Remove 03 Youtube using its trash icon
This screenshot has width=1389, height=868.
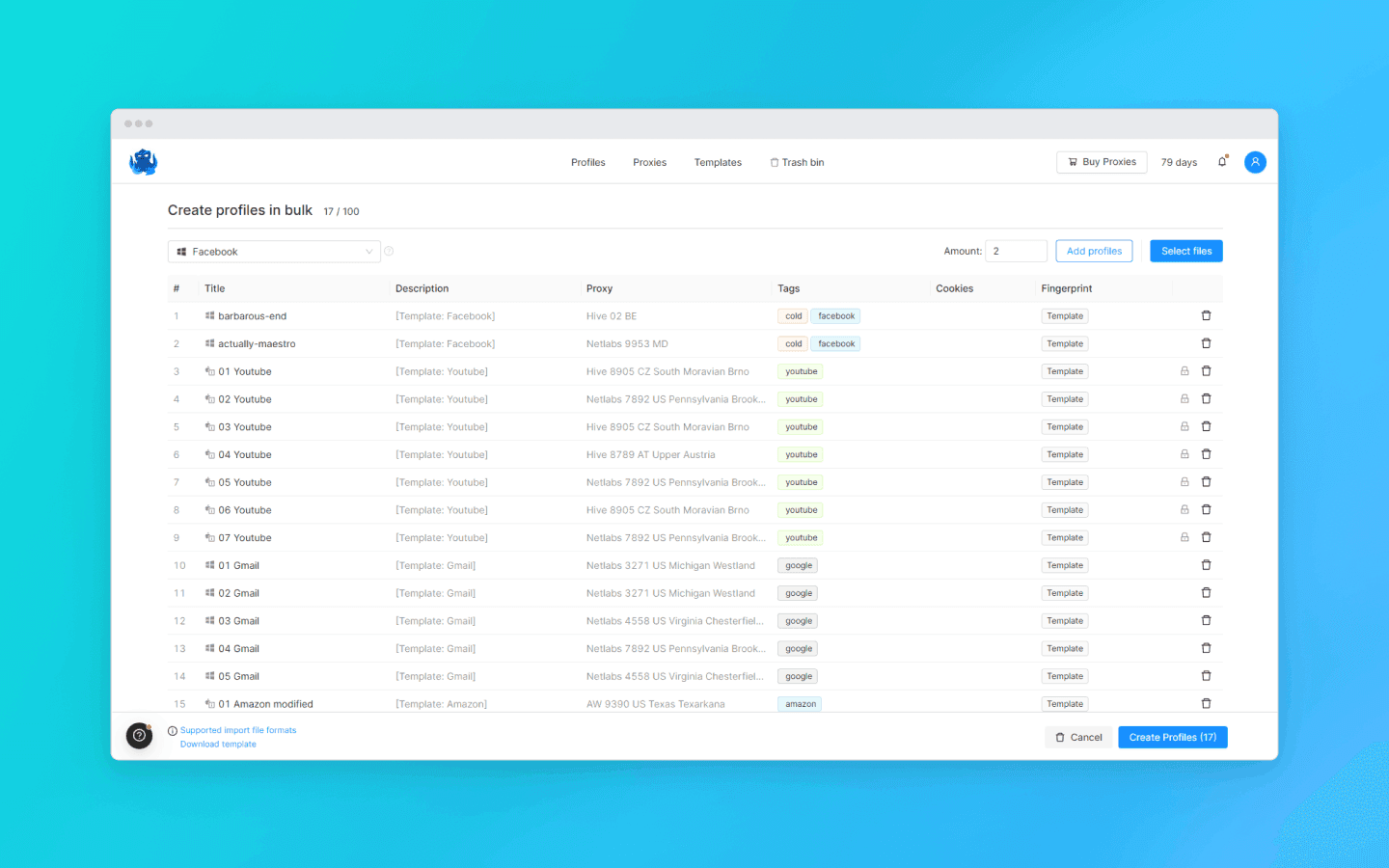click(x=1206, y=426)
